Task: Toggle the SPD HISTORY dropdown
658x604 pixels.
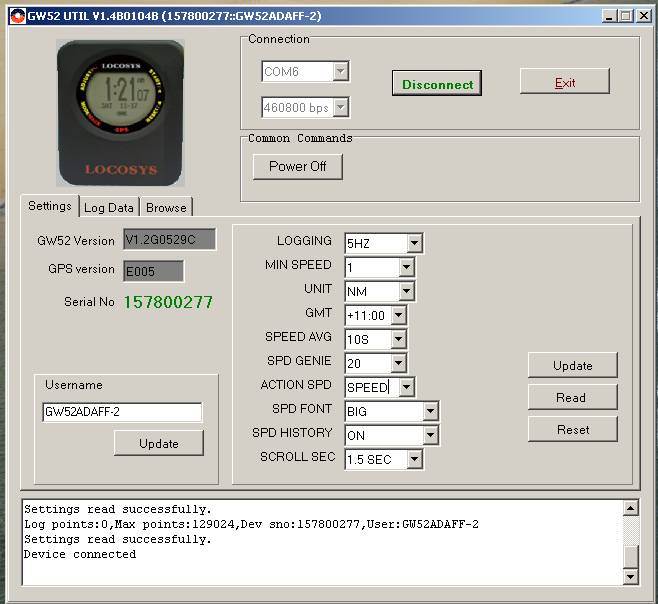Action: 430,435
